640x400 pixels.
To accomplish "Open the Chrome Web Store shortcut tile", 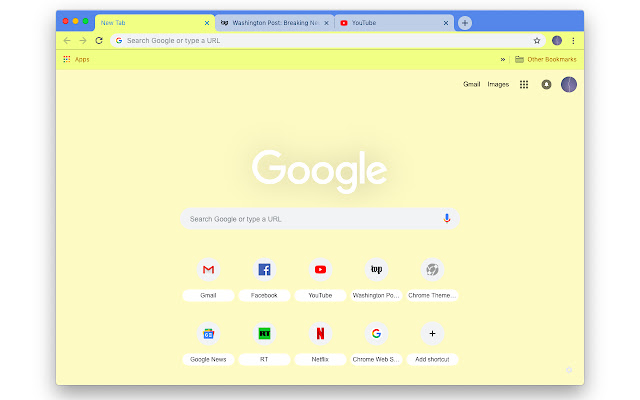I will coord(376,344).
